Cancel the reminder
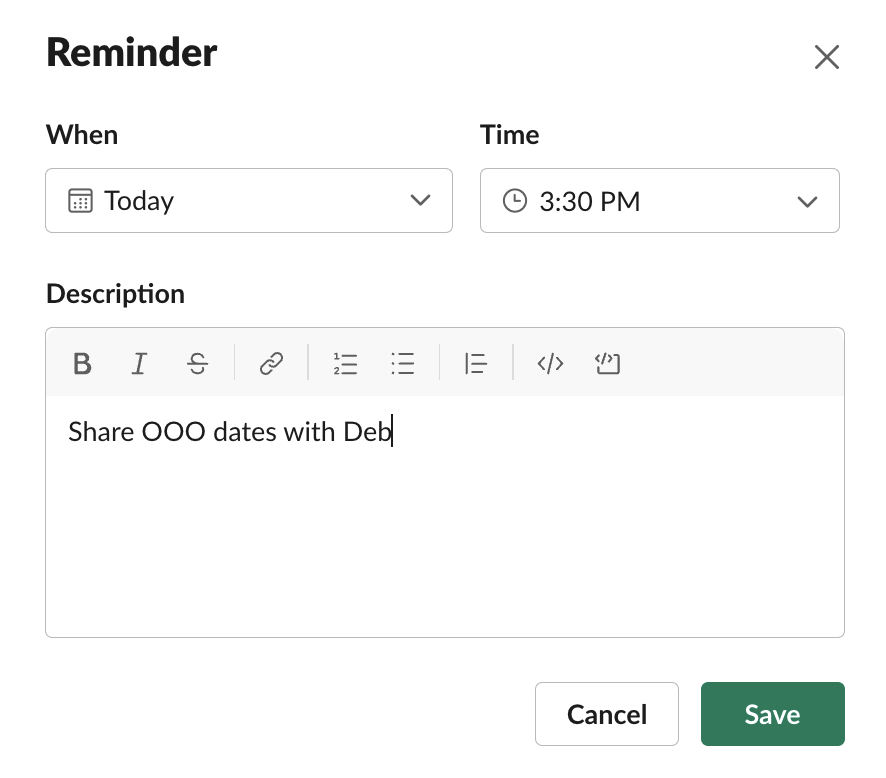 pos(607,714)
